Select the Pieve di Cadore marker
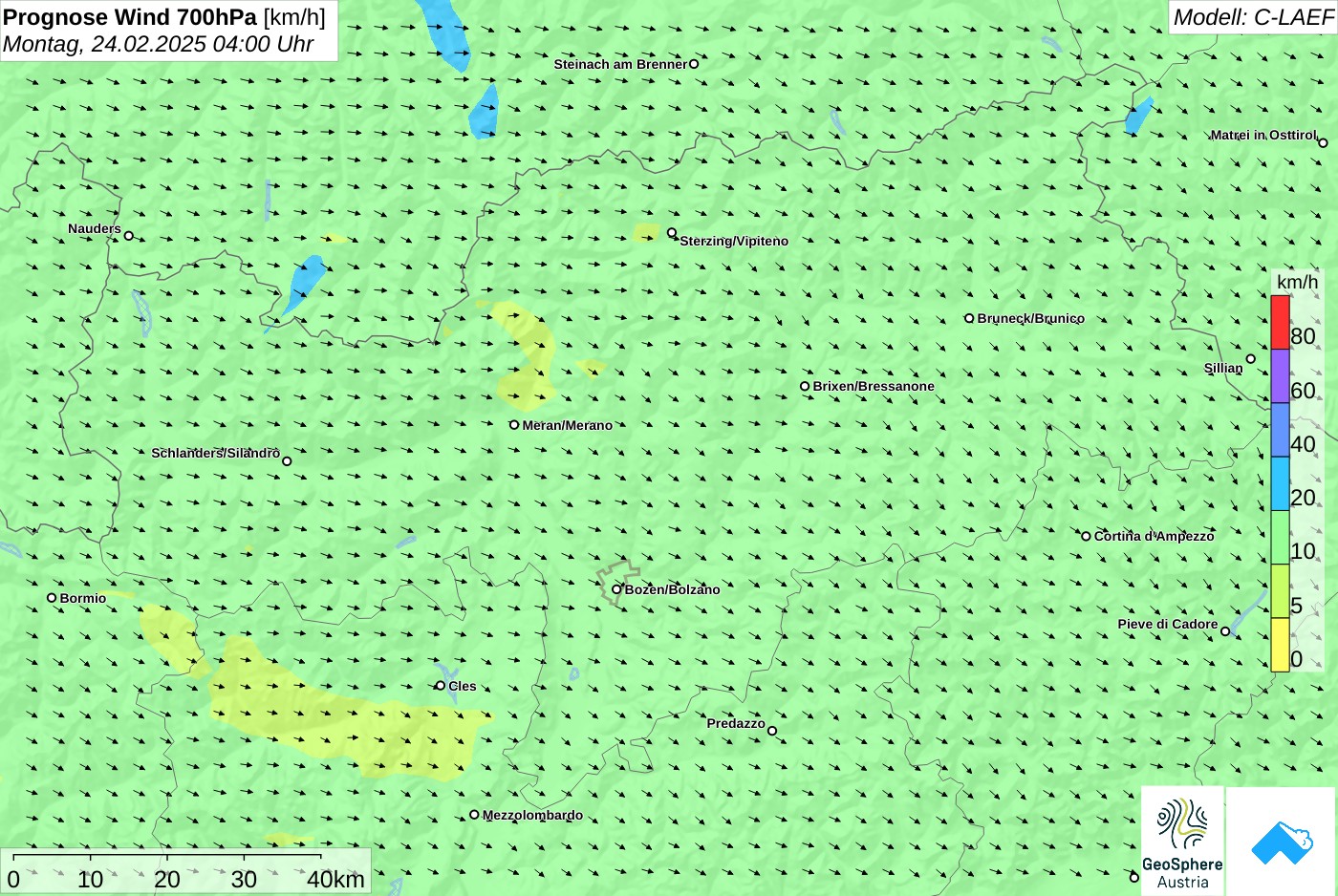Image resolution: width=1338 pixels, height=896 pixels. tap(1225, 630)
